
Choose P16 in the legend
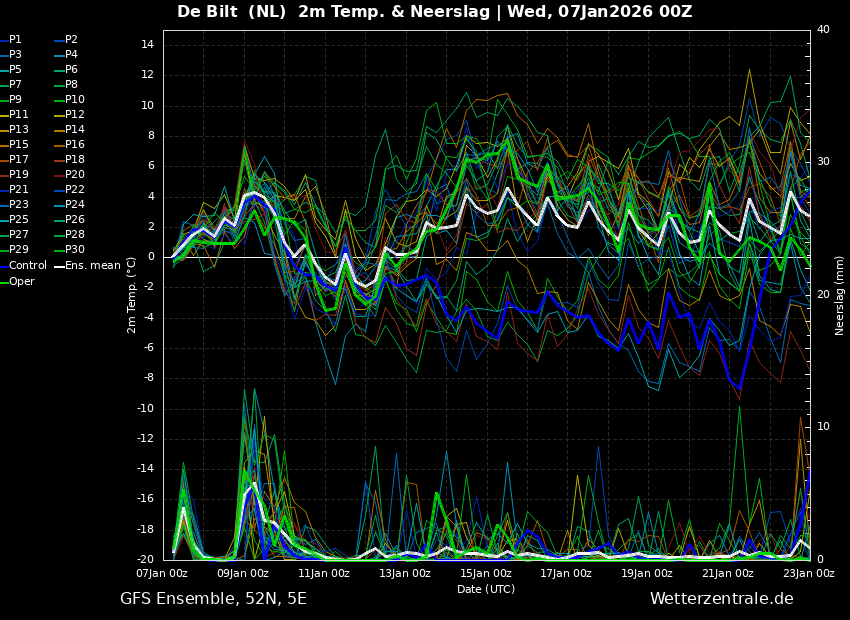point(69,145)
